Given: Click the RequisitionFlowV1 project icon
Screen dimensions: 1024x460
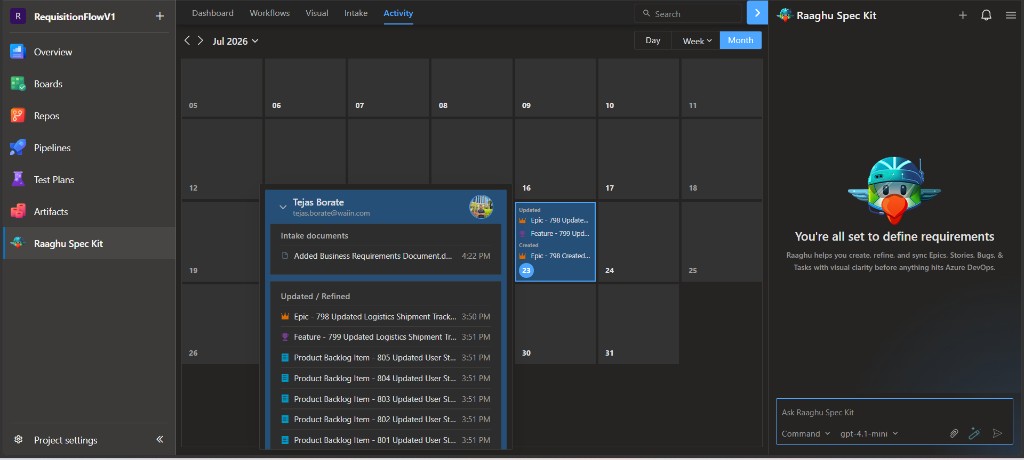Looking at the screenshot, I should [18, 16].
